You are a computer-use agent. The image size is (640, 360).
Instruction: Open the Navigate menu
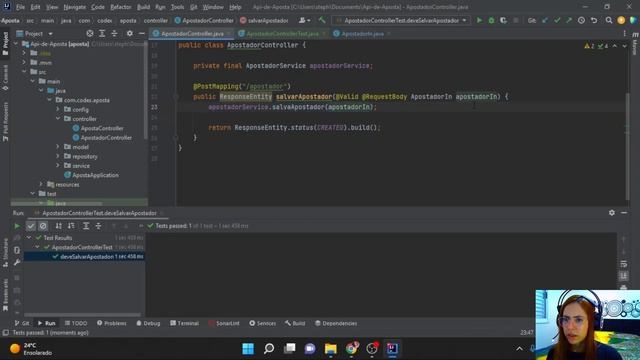75,7
